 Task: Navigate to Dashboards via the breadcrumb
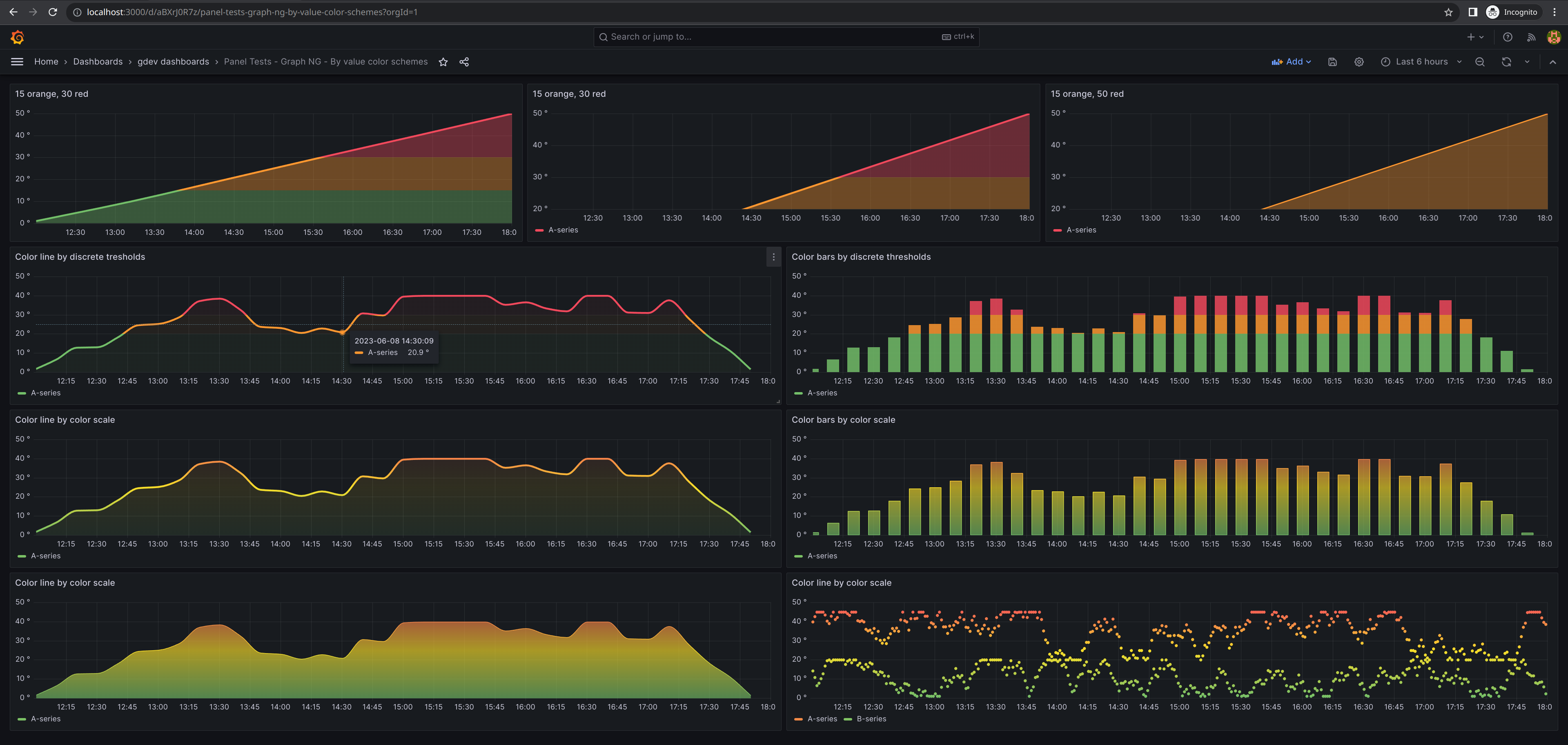[x=98, y=62]
